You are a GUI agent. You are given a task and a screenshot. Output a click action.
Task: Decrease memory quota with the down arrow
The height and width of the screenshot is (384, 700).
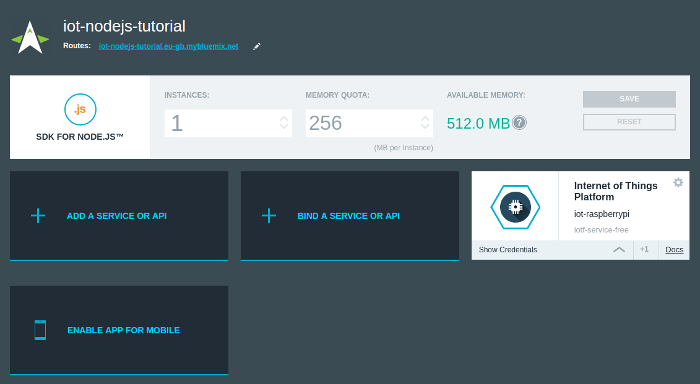(425, 126)
